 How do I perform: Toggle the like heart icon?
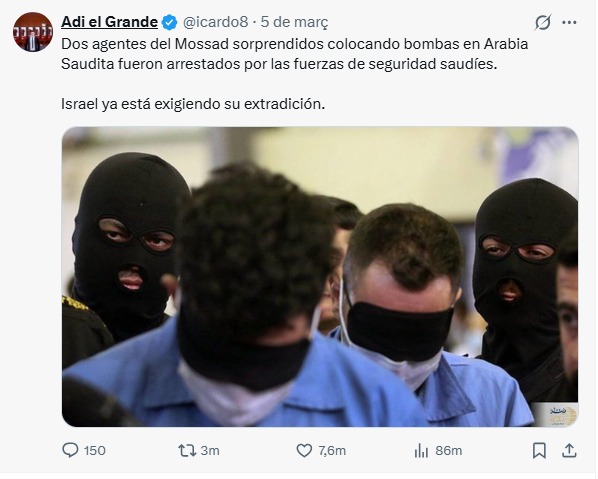click(304, 450)
